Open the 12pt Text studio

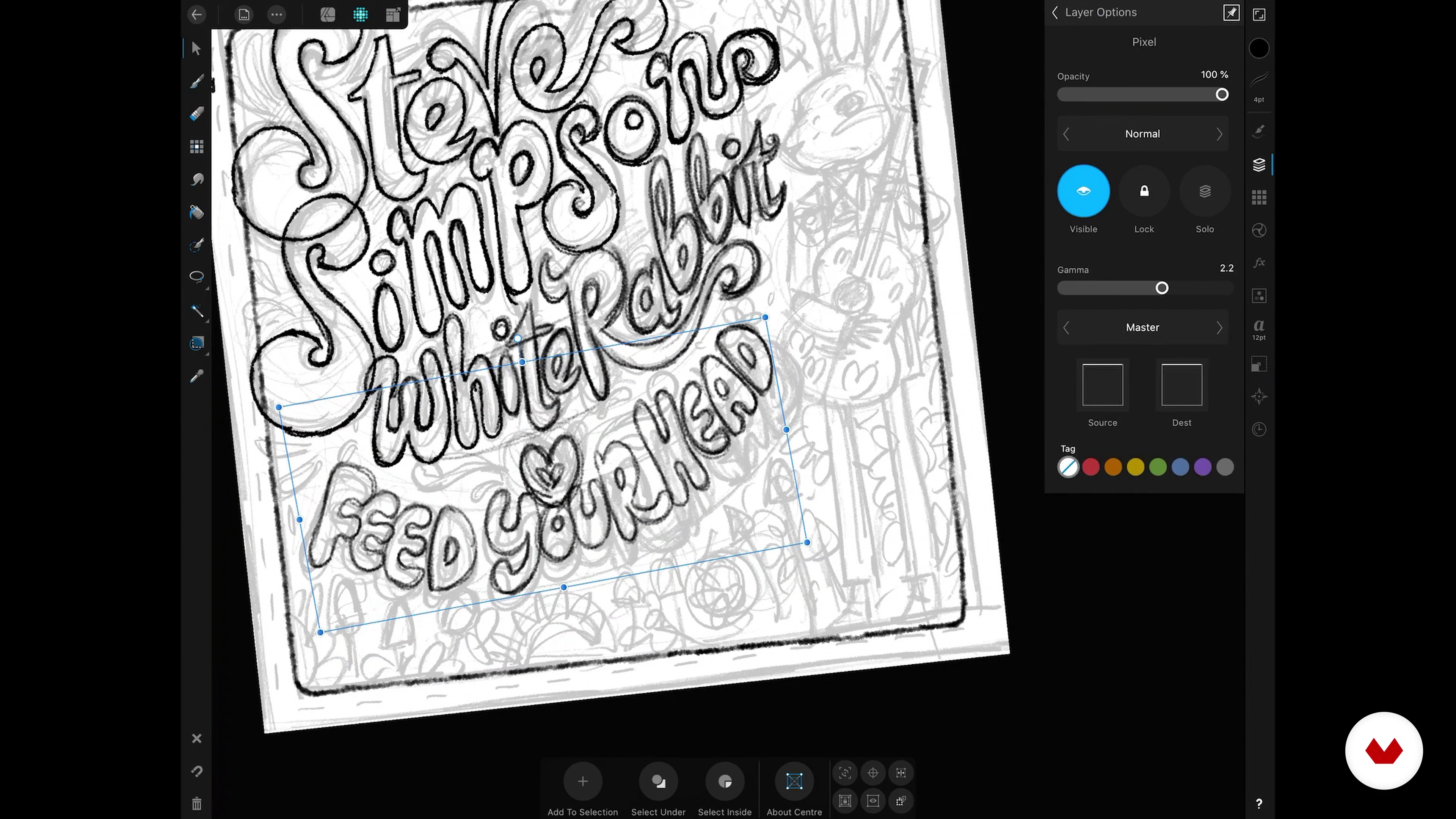pyautogui.click(x=1259, y=329)
